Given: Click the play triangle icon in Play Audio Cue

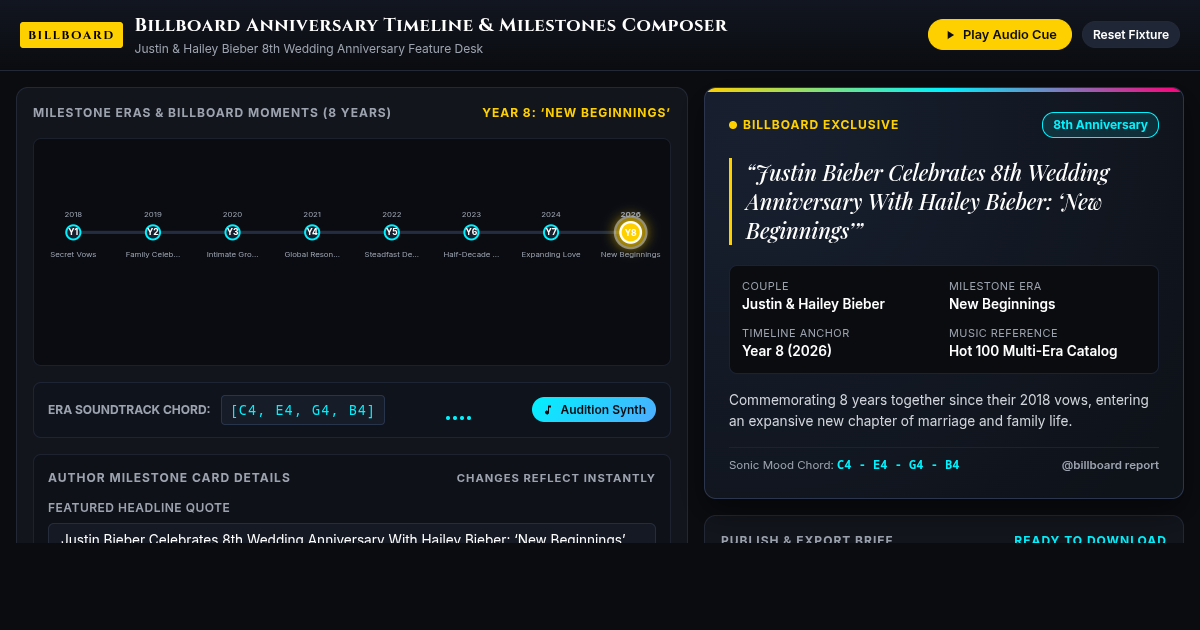Looking at the screenshot, I should pos(950,35).
